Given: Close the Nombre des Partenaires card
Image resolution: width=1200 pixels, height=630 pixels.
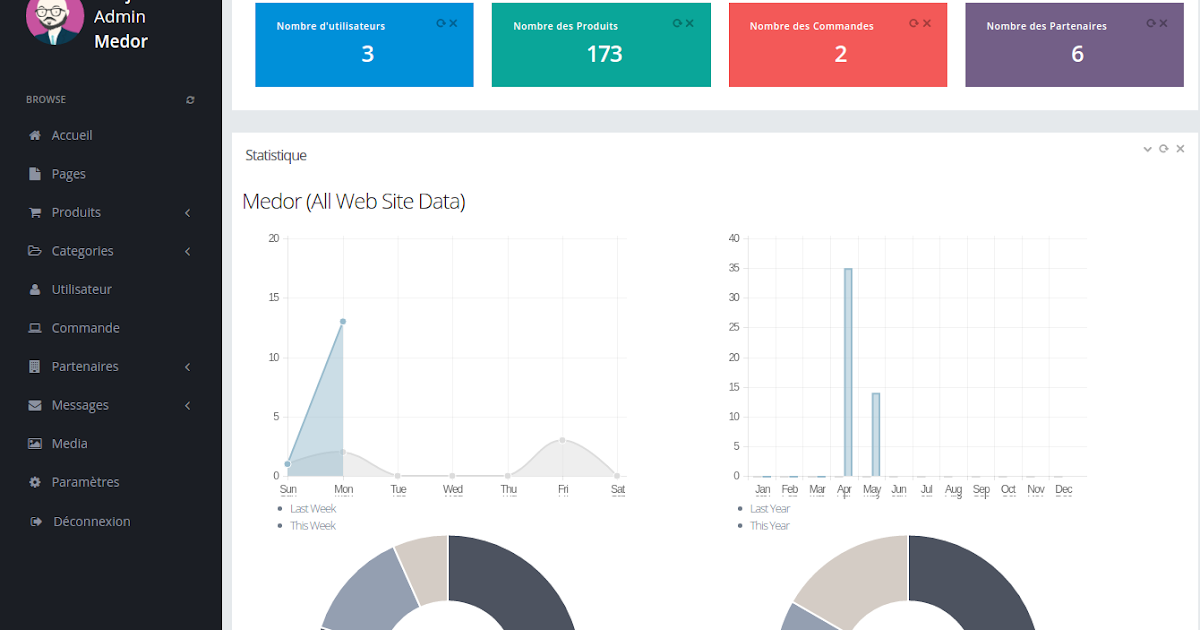Looking at the screenshot, I should click(x=1163, y=23).
